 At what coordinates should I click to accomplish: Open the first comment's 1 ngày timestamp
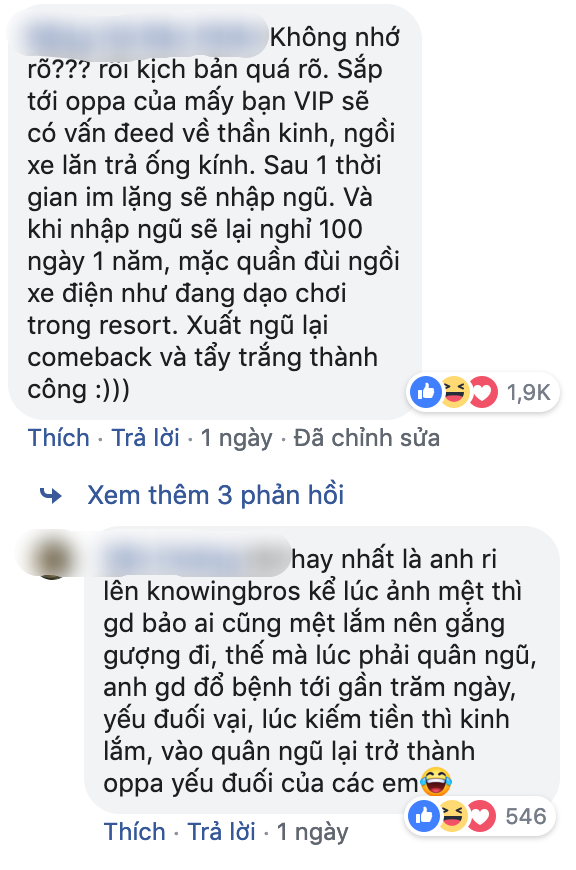(237, 438)
